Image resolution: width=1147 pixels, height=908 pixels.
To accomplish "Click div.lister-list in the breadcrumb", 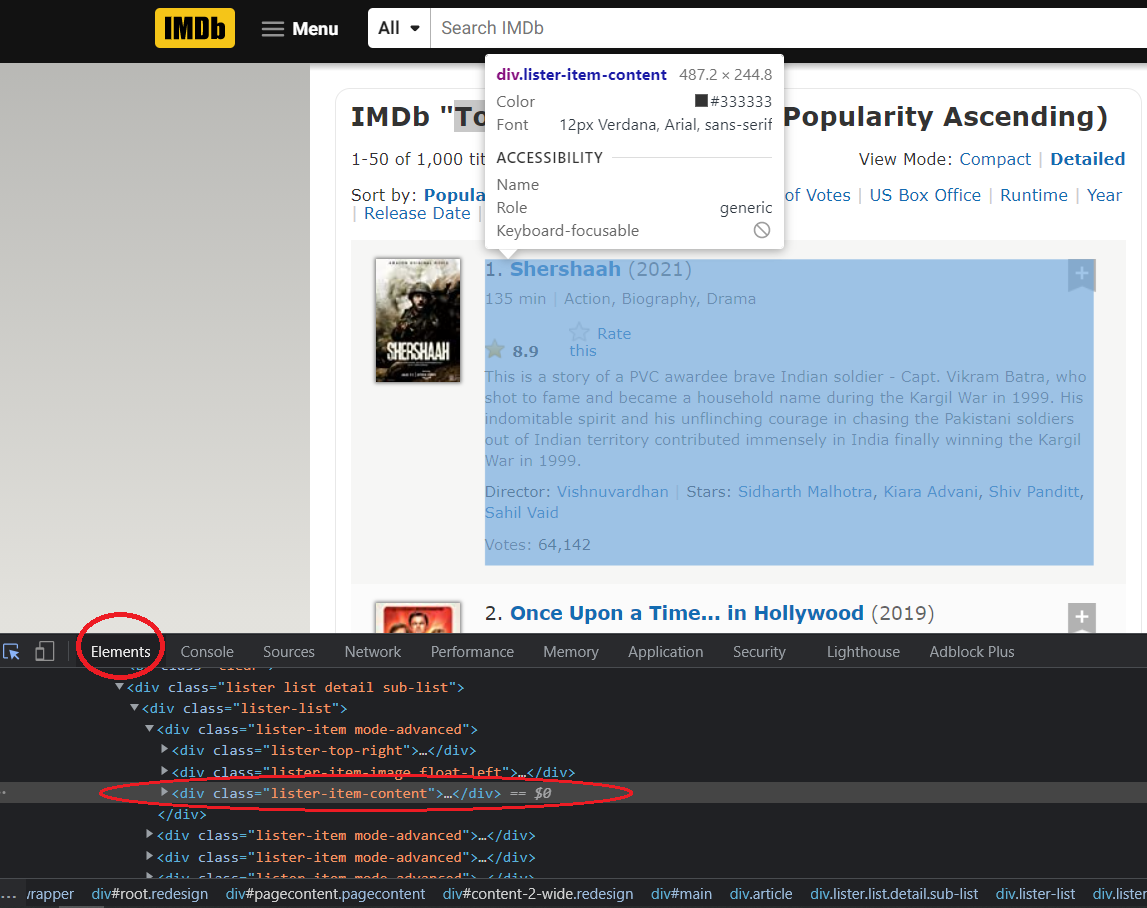I will (1035, 894).
